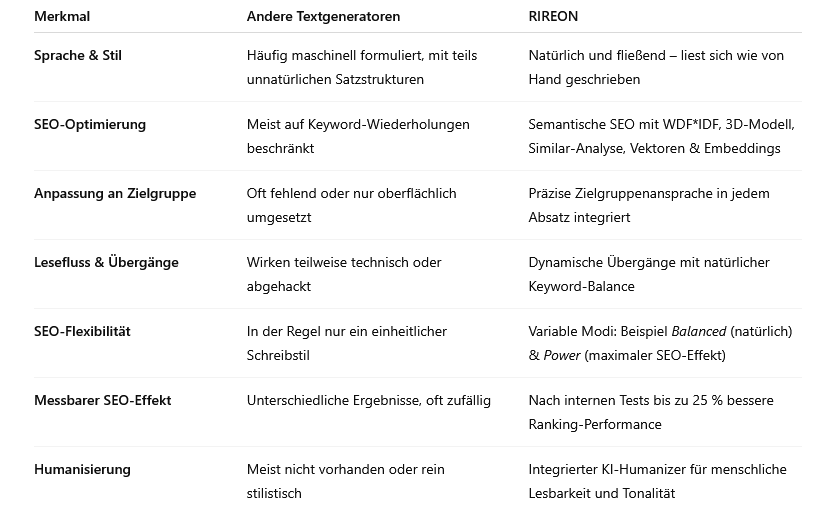Select the Humanisierung row label
This screenshot has width=832, height=529.
tap(82, 469)
